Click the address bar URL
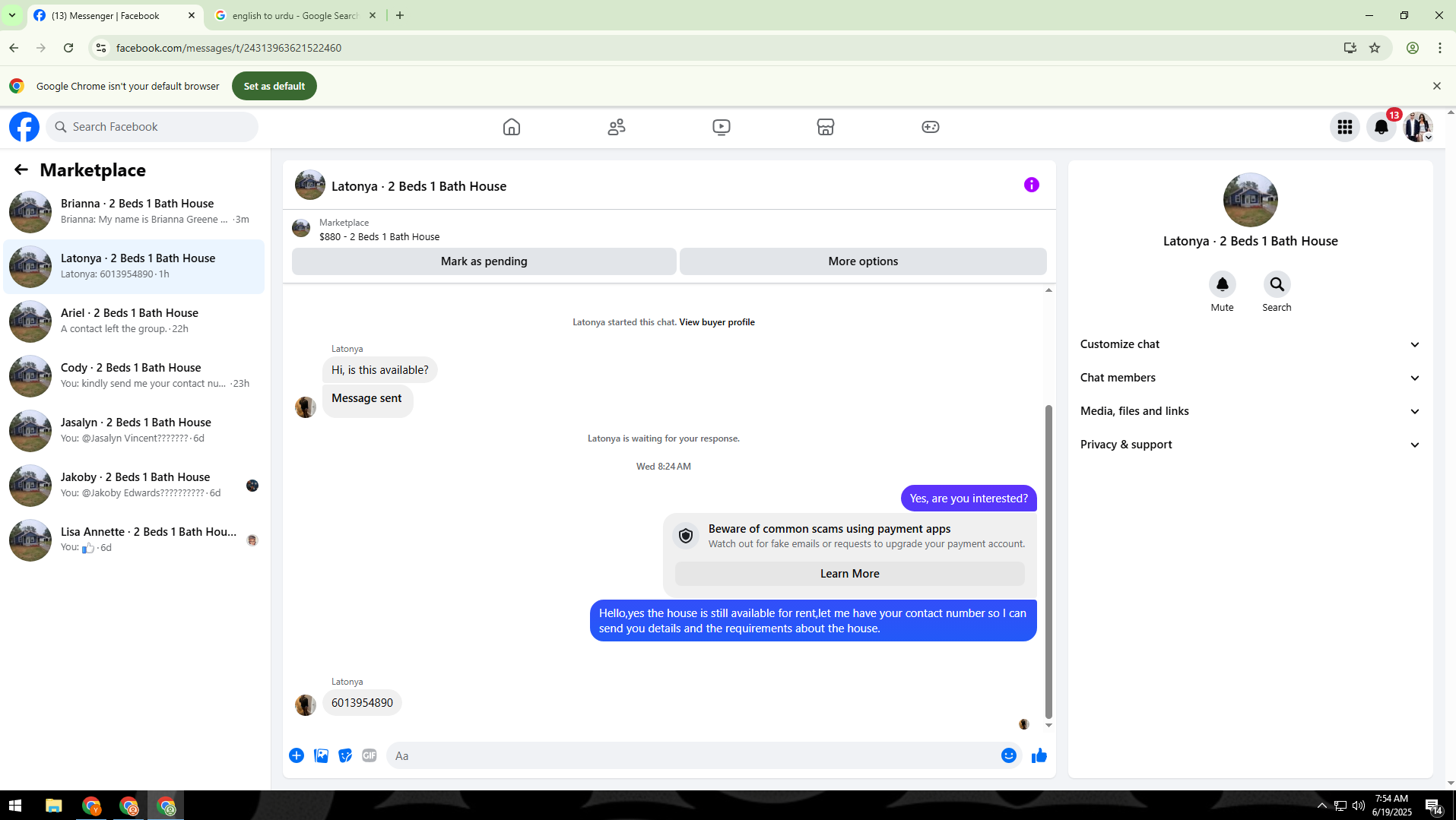Viewport: 1456px width, 820px height. 229,48
